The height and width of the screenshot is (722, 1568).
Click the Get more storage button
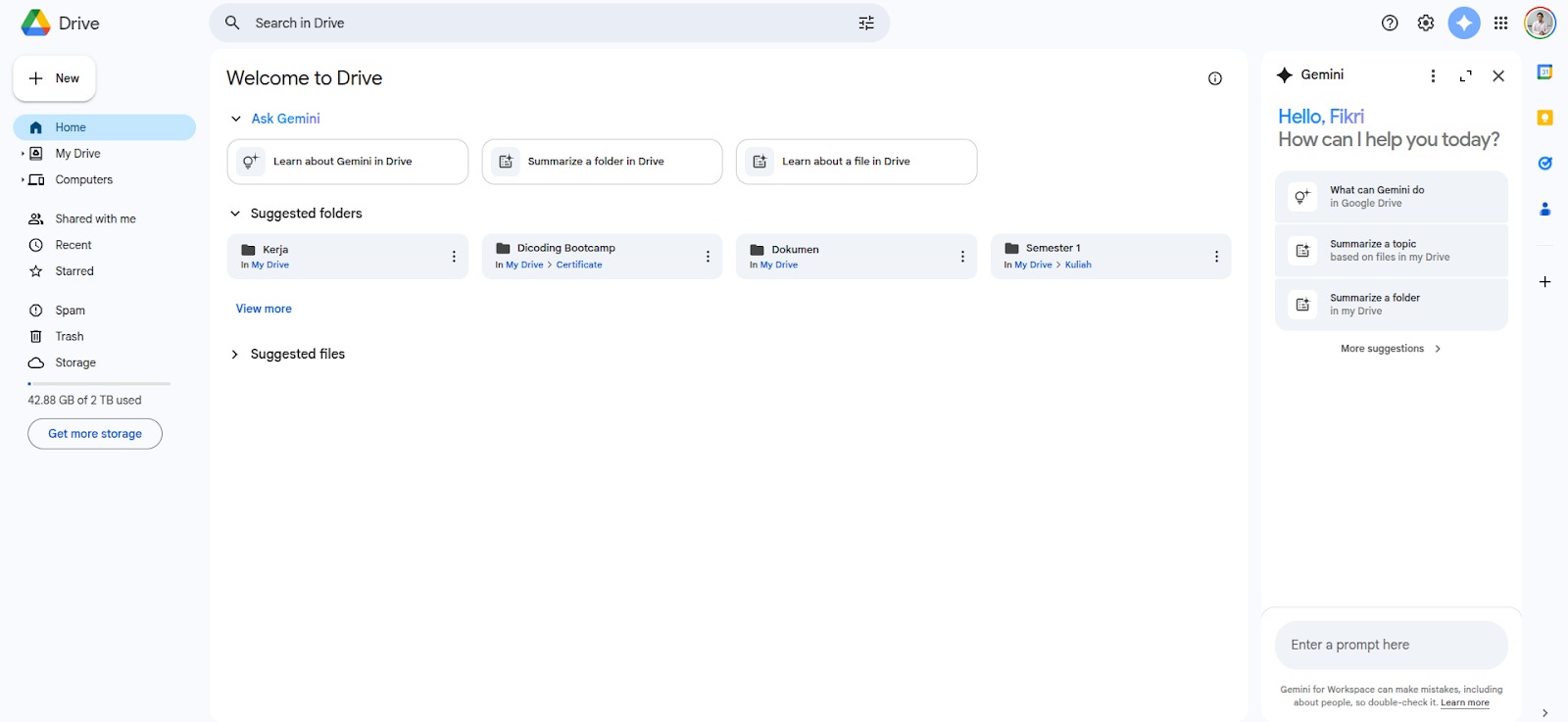[x=95, y=434]
